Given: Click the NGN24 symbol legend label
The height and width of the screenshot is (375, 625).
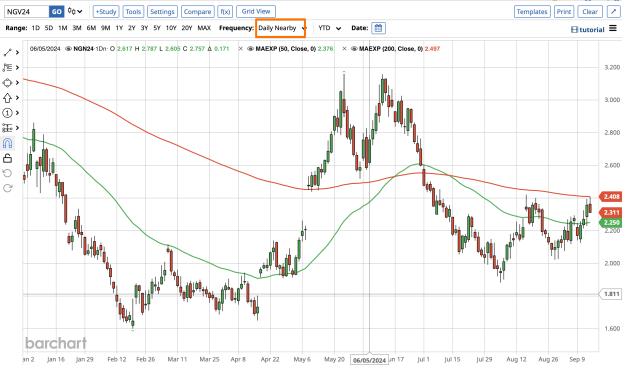Looking at the screenshot, I should (x=83, y=49).
